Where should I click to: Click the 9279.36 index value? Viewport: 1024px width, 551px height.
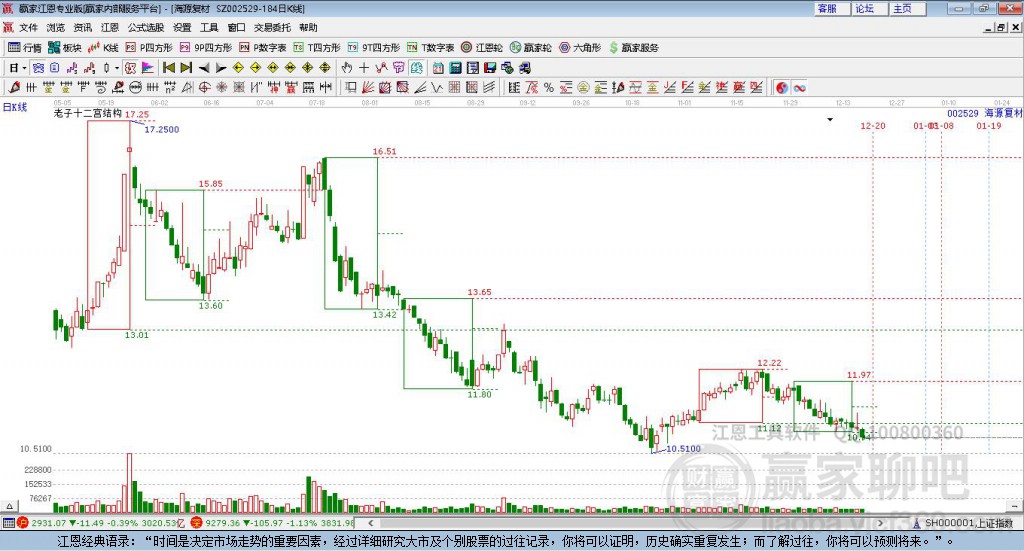pos(223,523)
